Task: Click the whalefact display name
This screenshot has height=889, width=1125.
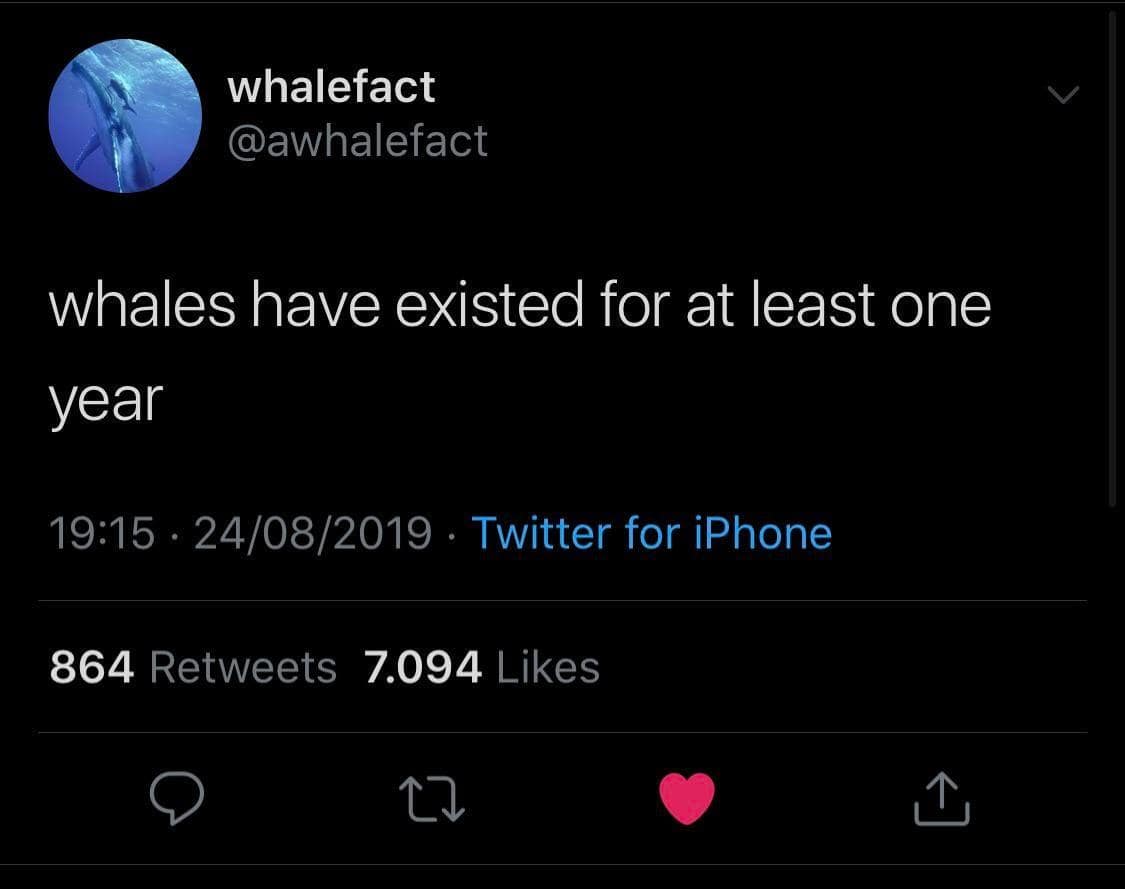Action: click(x=331, y=86)
